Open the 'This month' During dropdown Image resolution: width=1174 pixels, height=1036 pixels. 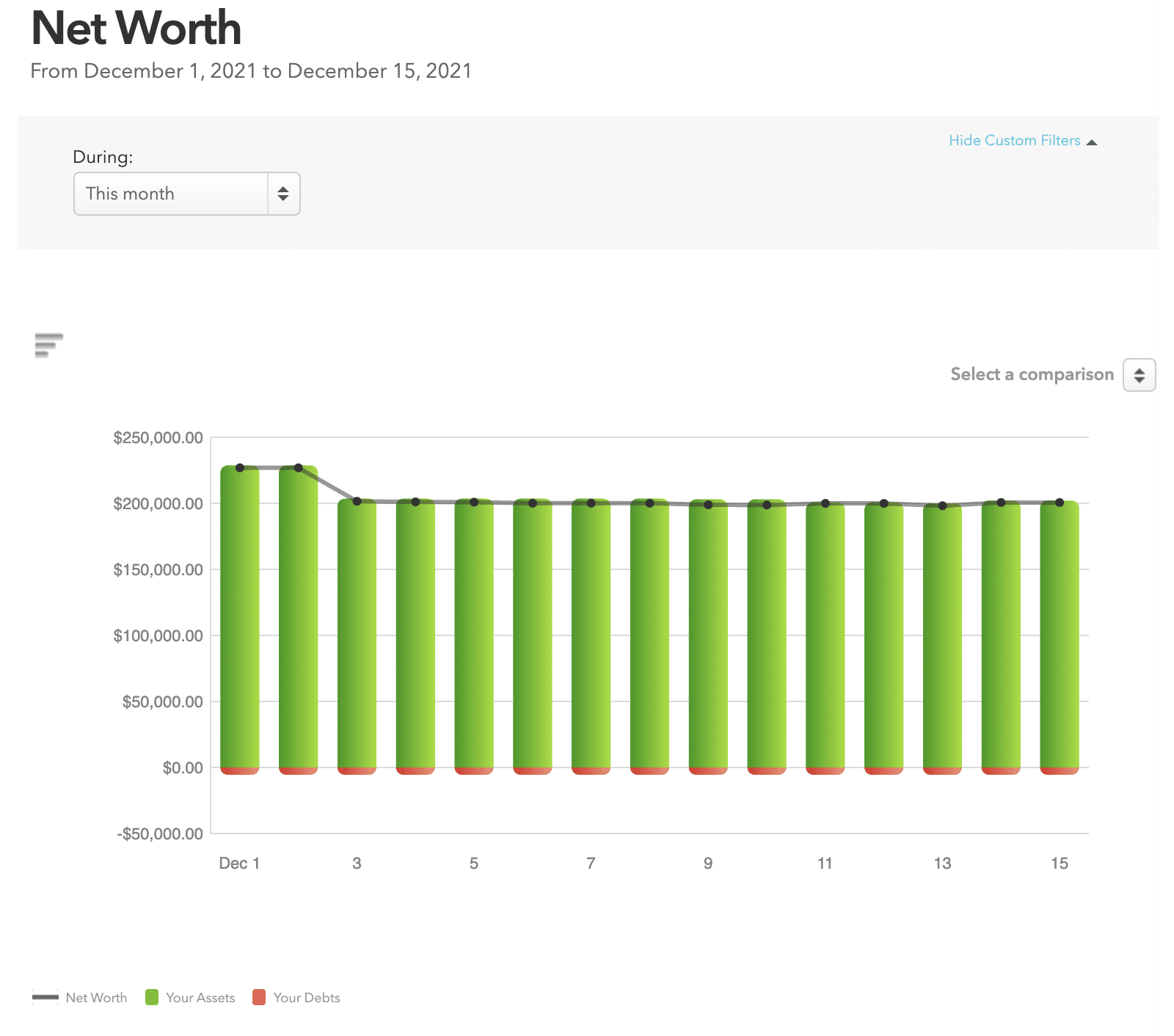click(x=187, y=194)
